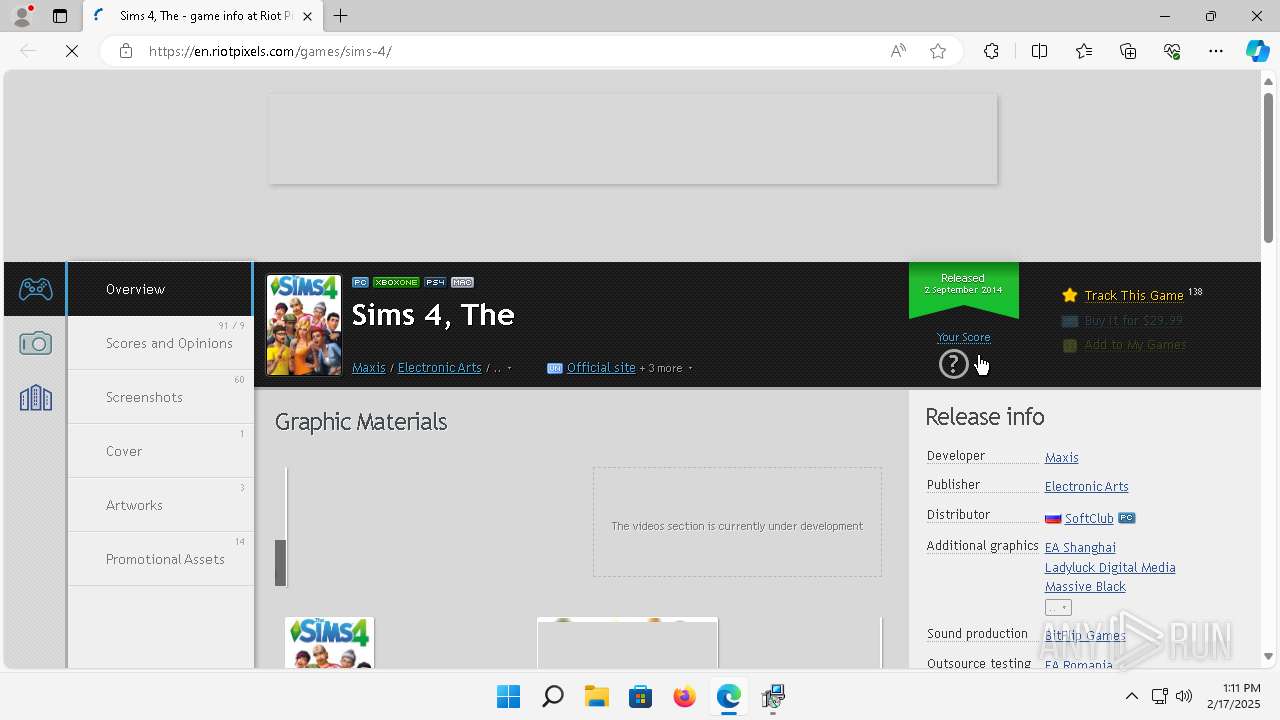Open browser Extensions puzzle icon

pyautogui.click(x=991, y=51)
